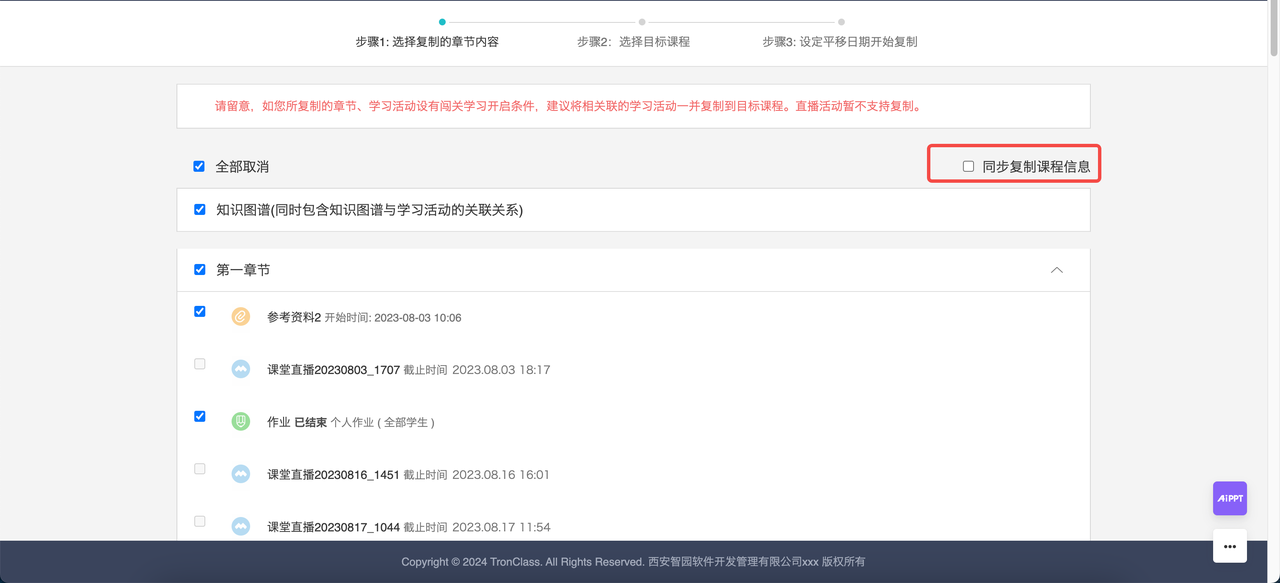Uncheck the 作业 activity checkbox
Viewport: 1280px width, 583px height.
click(199, 416)
